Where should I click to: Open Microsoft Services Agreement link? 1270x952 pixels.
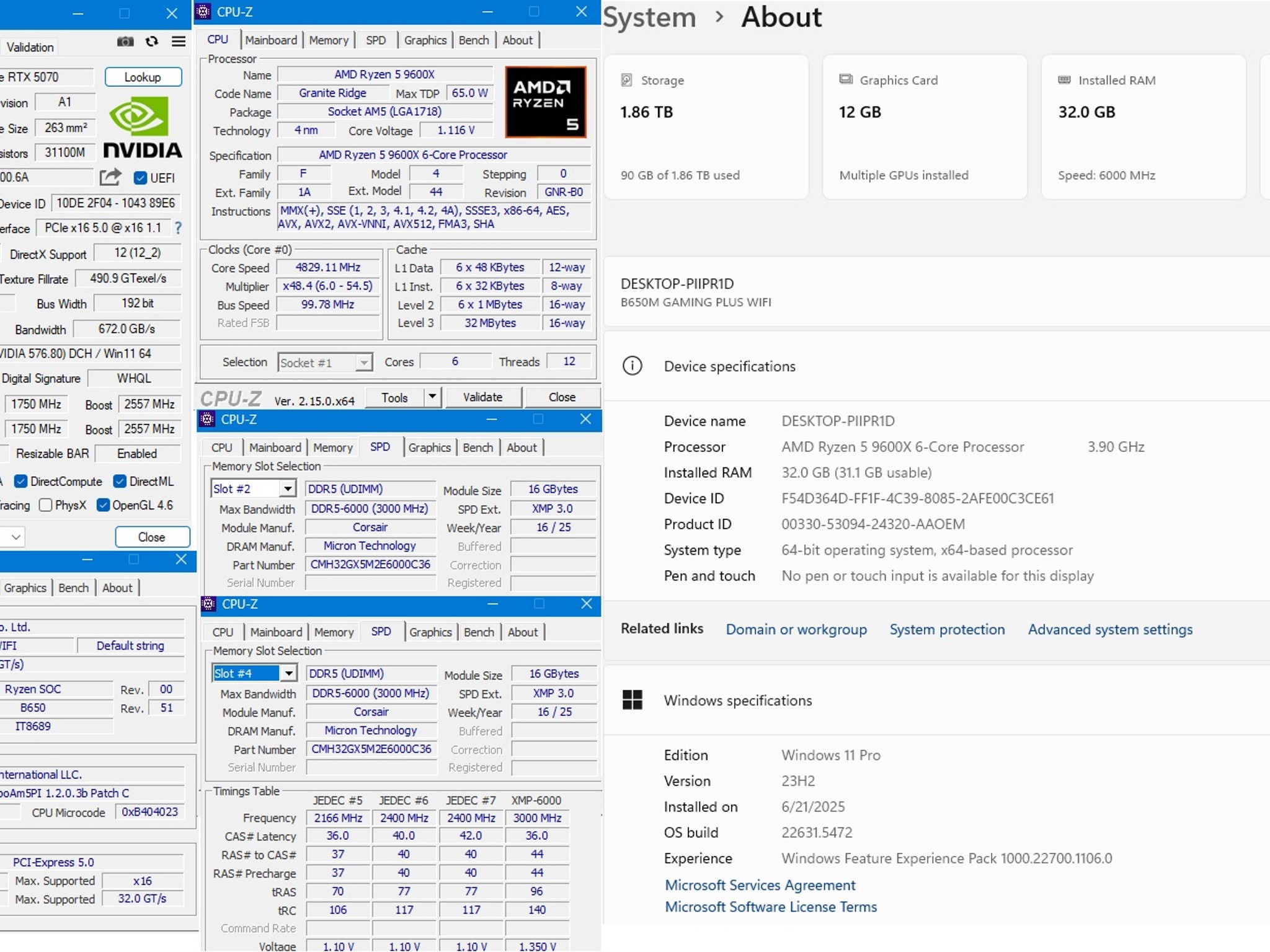pyautogui.click(x=760, y=885)
